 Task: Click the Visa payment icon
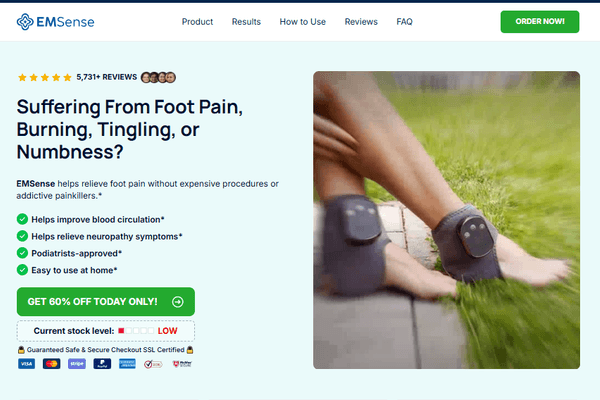(x=26, y=364)
